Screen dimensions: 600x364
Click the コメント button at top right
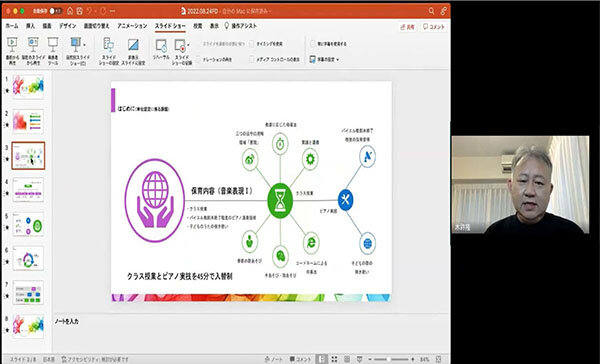pos(434,27)
